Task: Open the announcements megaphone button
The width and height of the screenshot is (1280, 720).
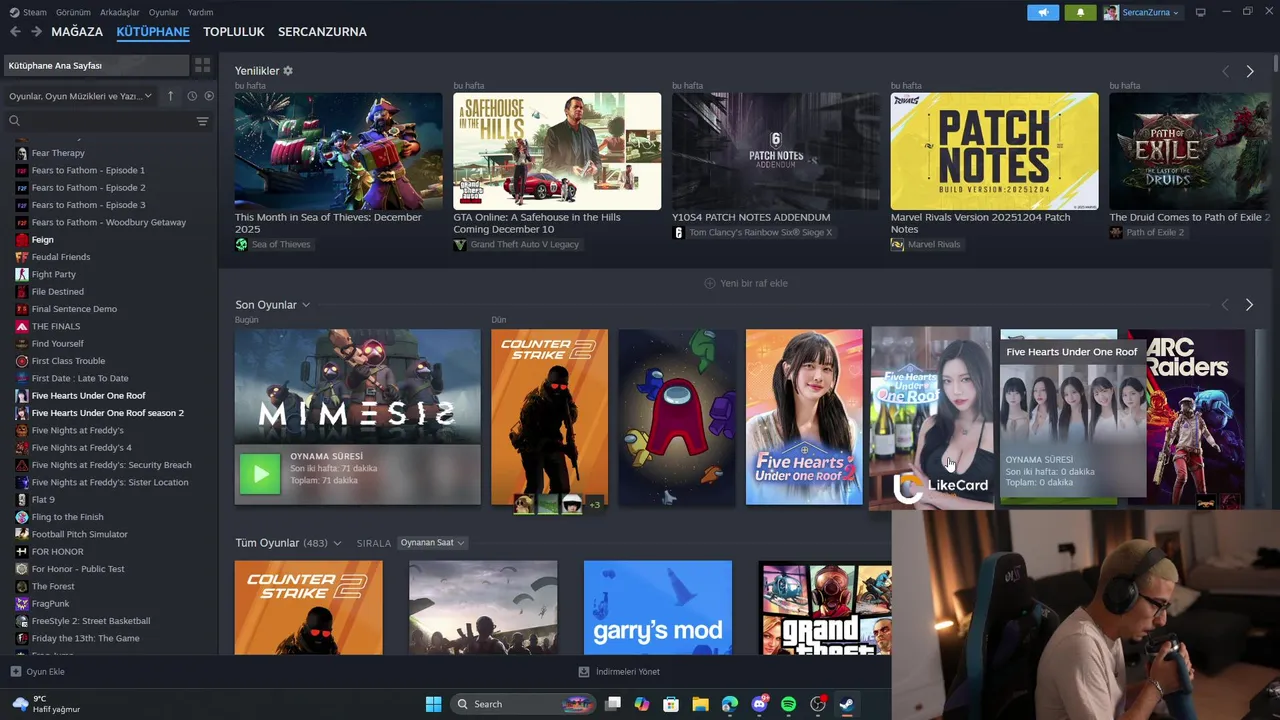Action: pyautogui.click(x=1042, y=12)
